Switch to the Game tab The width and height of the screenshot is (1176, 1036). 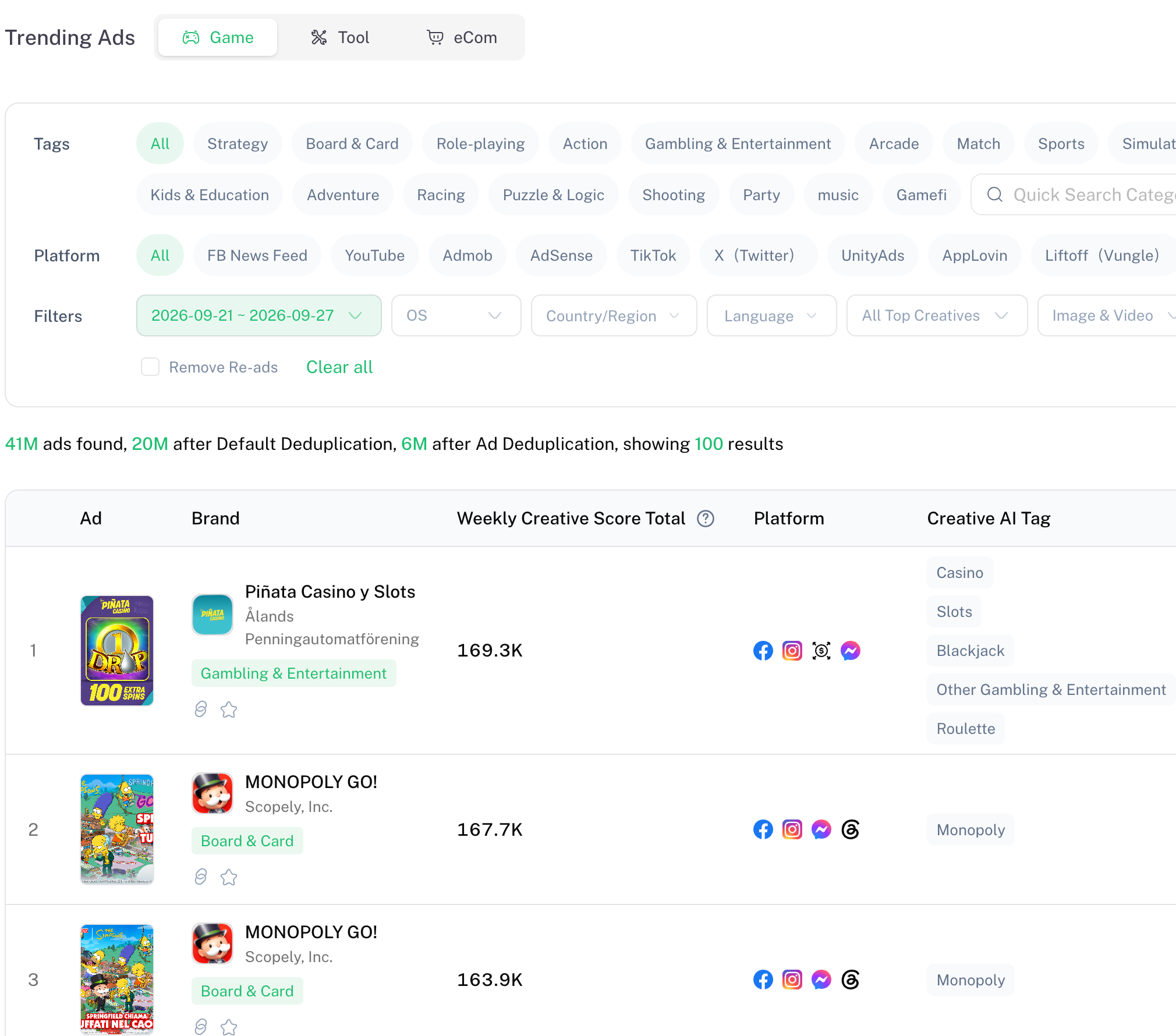pyautogui.click(x=218, y=37)
